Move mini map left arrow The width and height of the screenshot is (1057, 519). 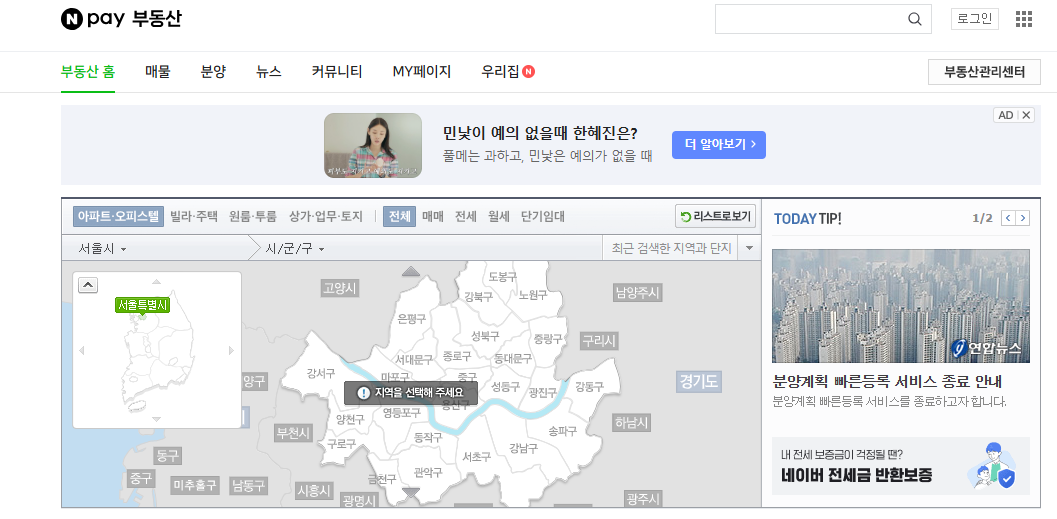tap(82, 350)
